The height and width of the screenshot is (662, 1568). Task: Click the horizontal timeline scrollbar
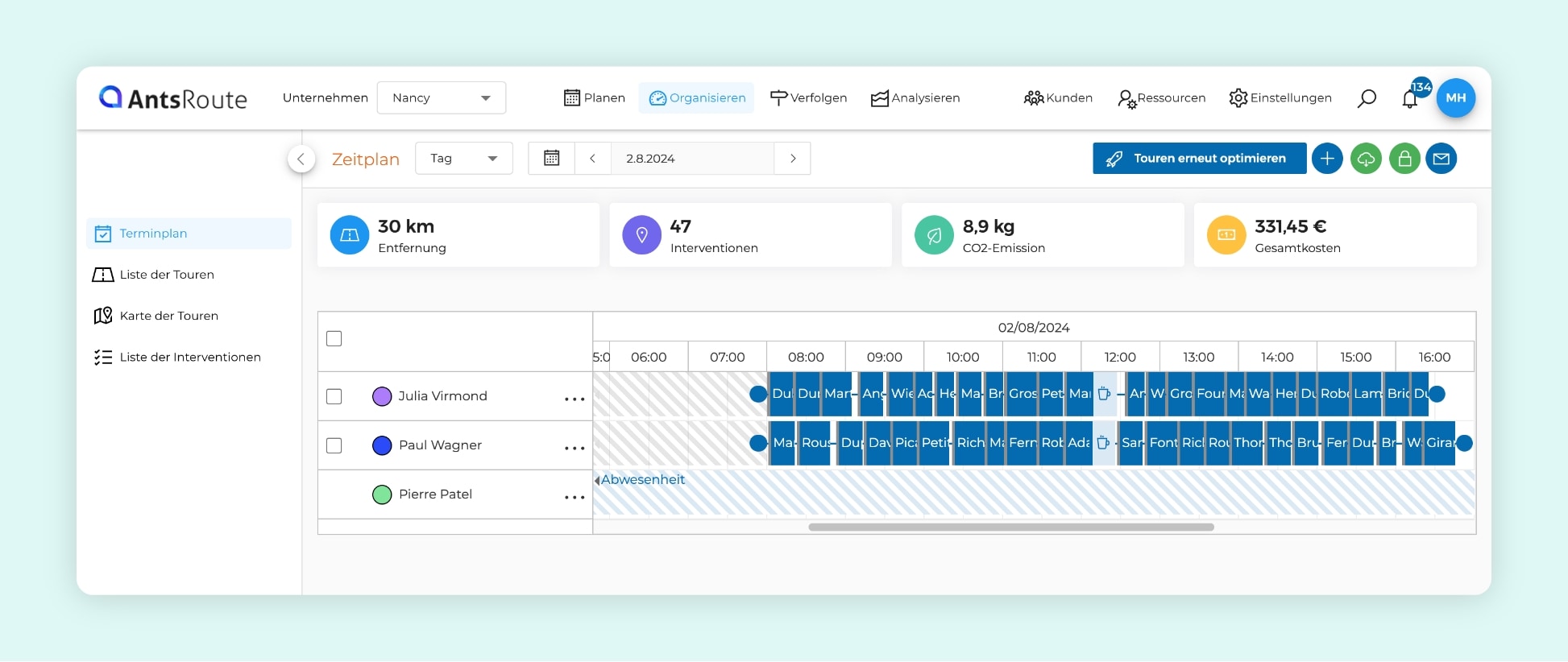click(x=1010, y=528)
